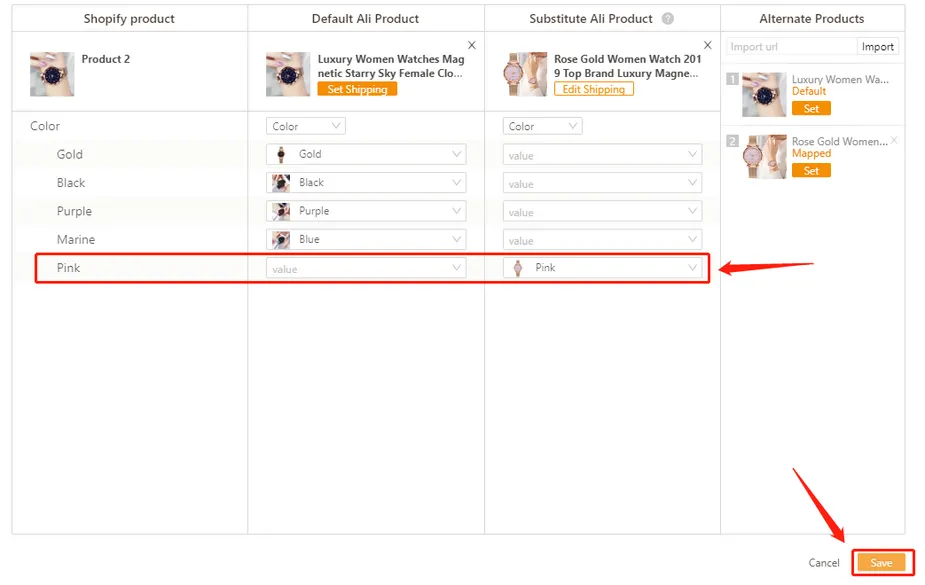Expand the Gold value dropdown in Default column
The height and width of the screenshot is (585, 925).
[366, 154]
